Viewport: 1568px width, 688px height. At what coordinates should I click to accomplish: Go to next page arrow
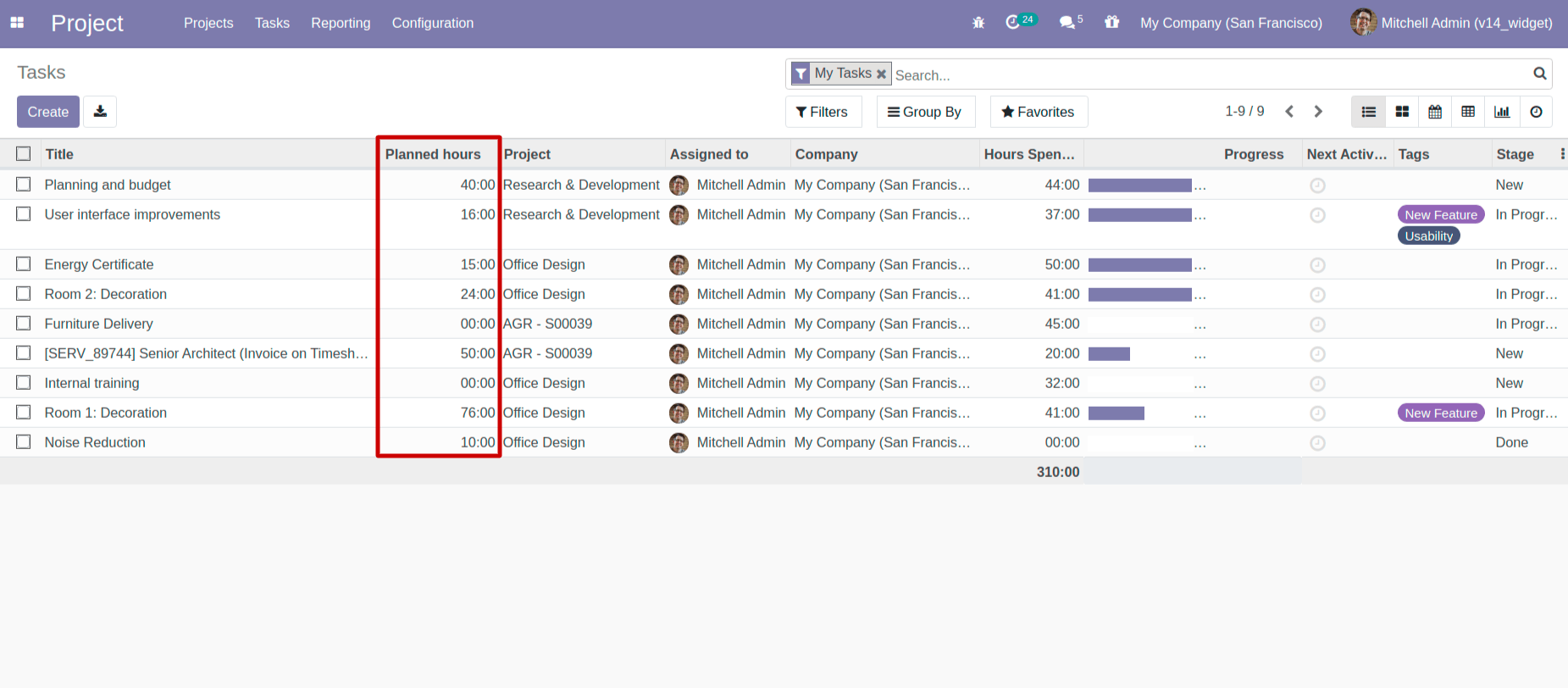click(x=1318, y=111)
